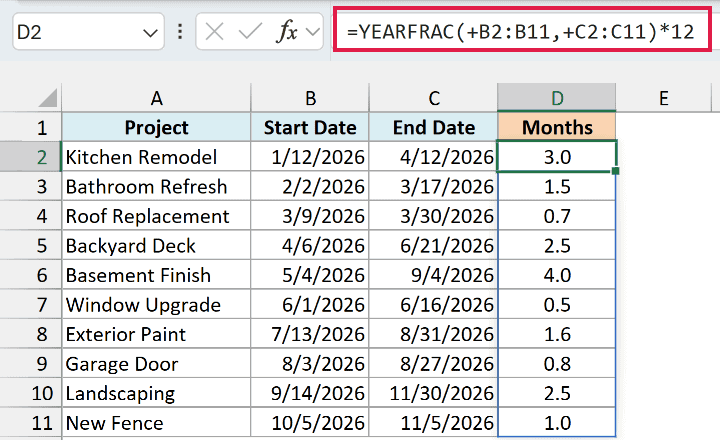Select the Roof Replacement cell
The width and height of the screenshot is (720, 440).
pyautogui.click(x=157, y=216)
